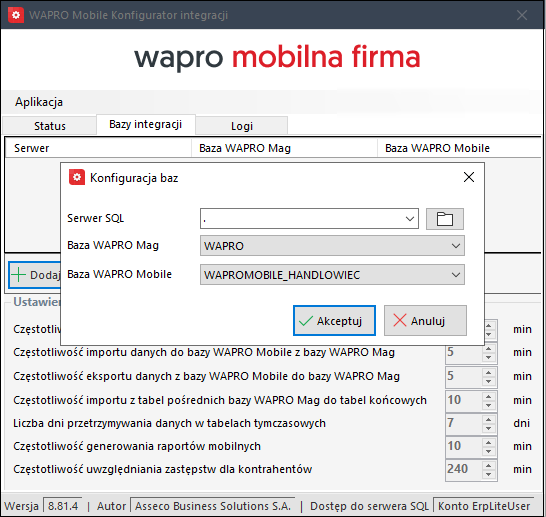Image resolution: width=546 pixels, height=517 pixels.
Task: Increase import to WAPRO Mobile frequency value
Action: 489,348
